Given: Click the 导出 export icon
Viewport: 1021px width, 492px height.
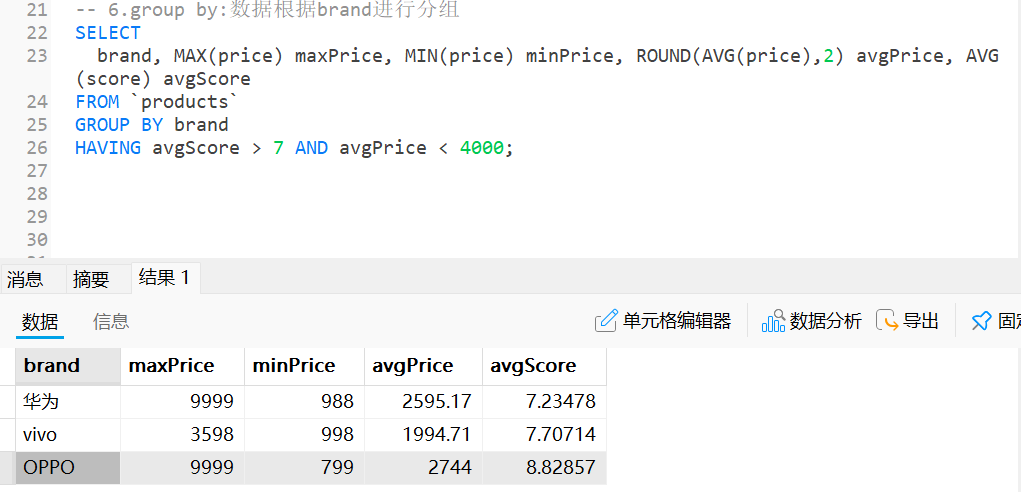Looking at the screenshot, I should pyautogui.click(x=887, y=321).
